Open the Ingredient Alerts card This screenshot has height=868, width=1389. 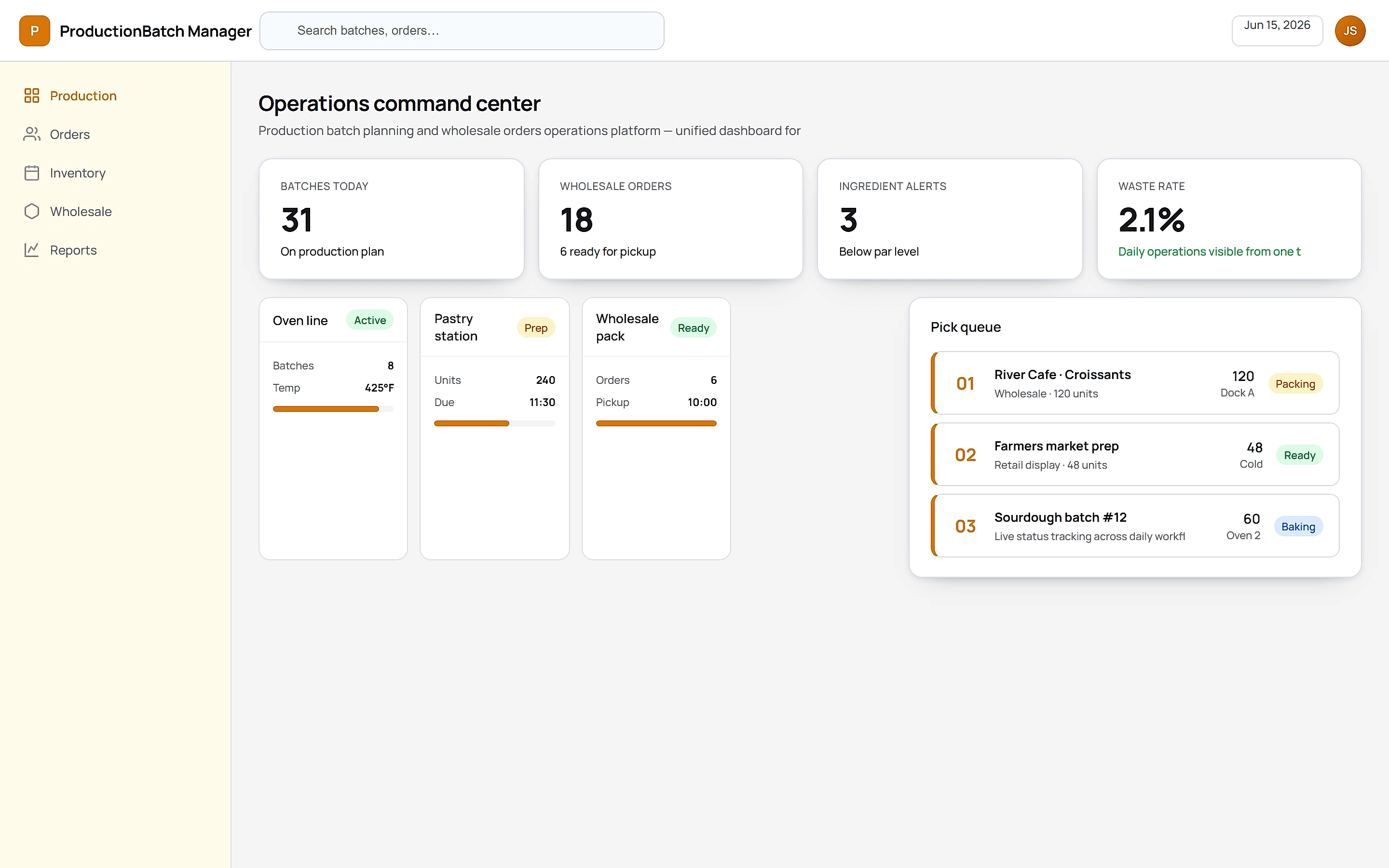(950, 219)
